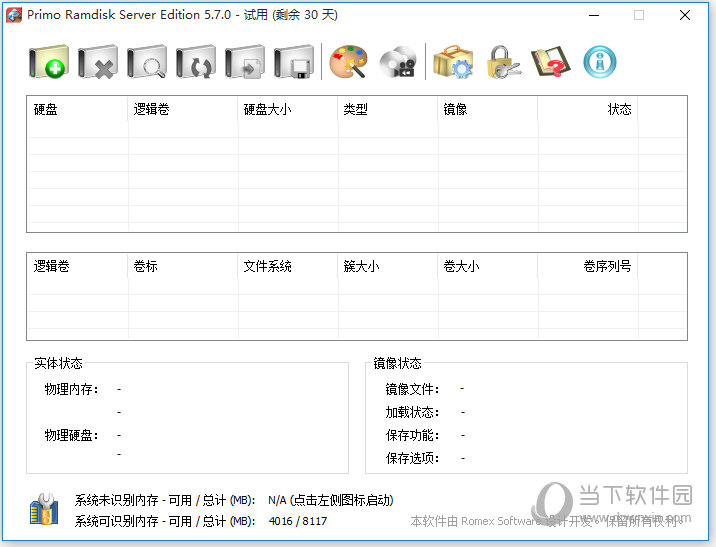Click the 卷标 column header
Viewport: 716px width, 547px height.
pos(183,266)
